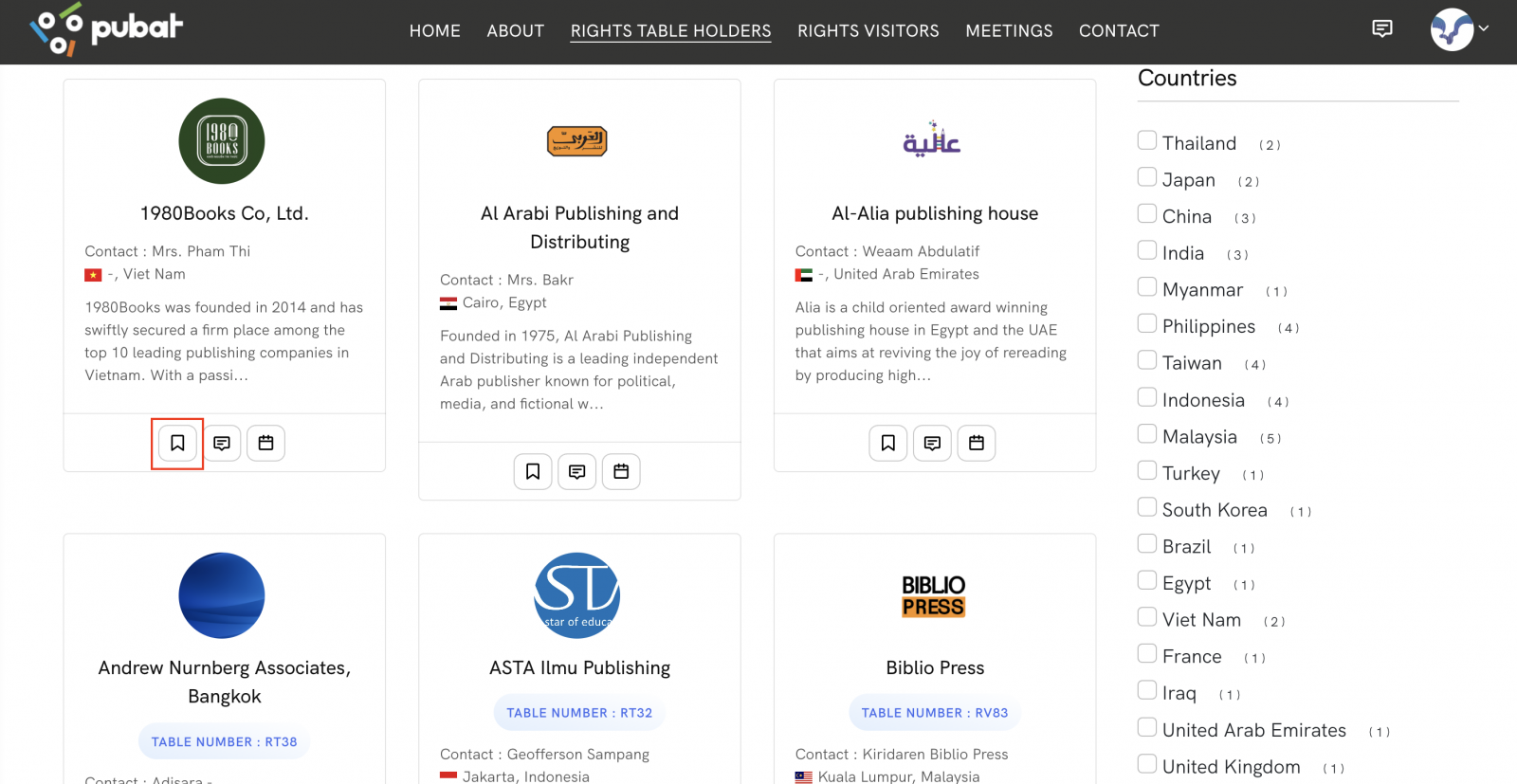Check the Thailand country filter
Viewport: 1517px width, 784px height.
[1146, 139]
